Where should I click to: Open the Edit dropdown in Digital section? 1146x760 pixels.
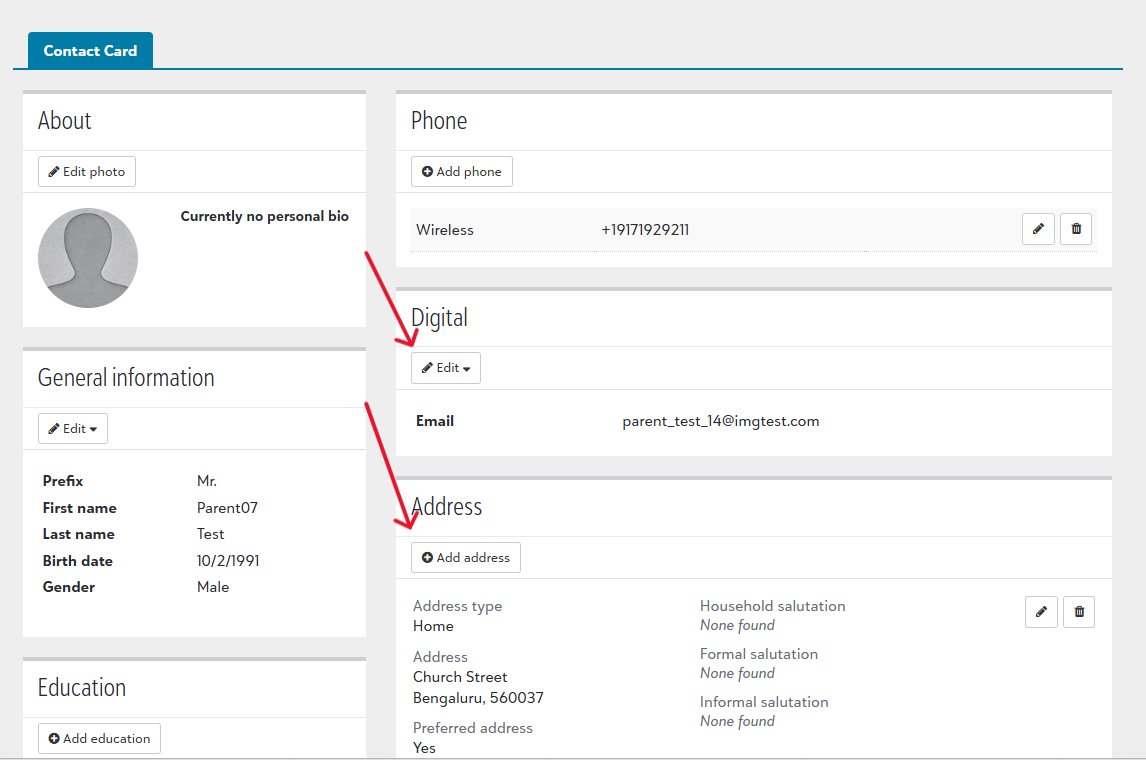click(445, 367)
